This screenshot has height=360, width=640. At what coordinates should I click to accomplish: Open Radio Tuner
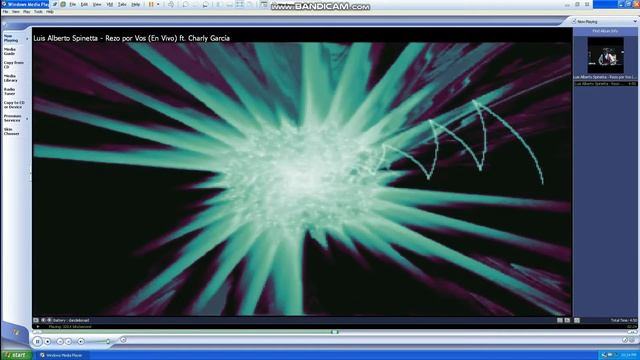[x=9, y=91]
